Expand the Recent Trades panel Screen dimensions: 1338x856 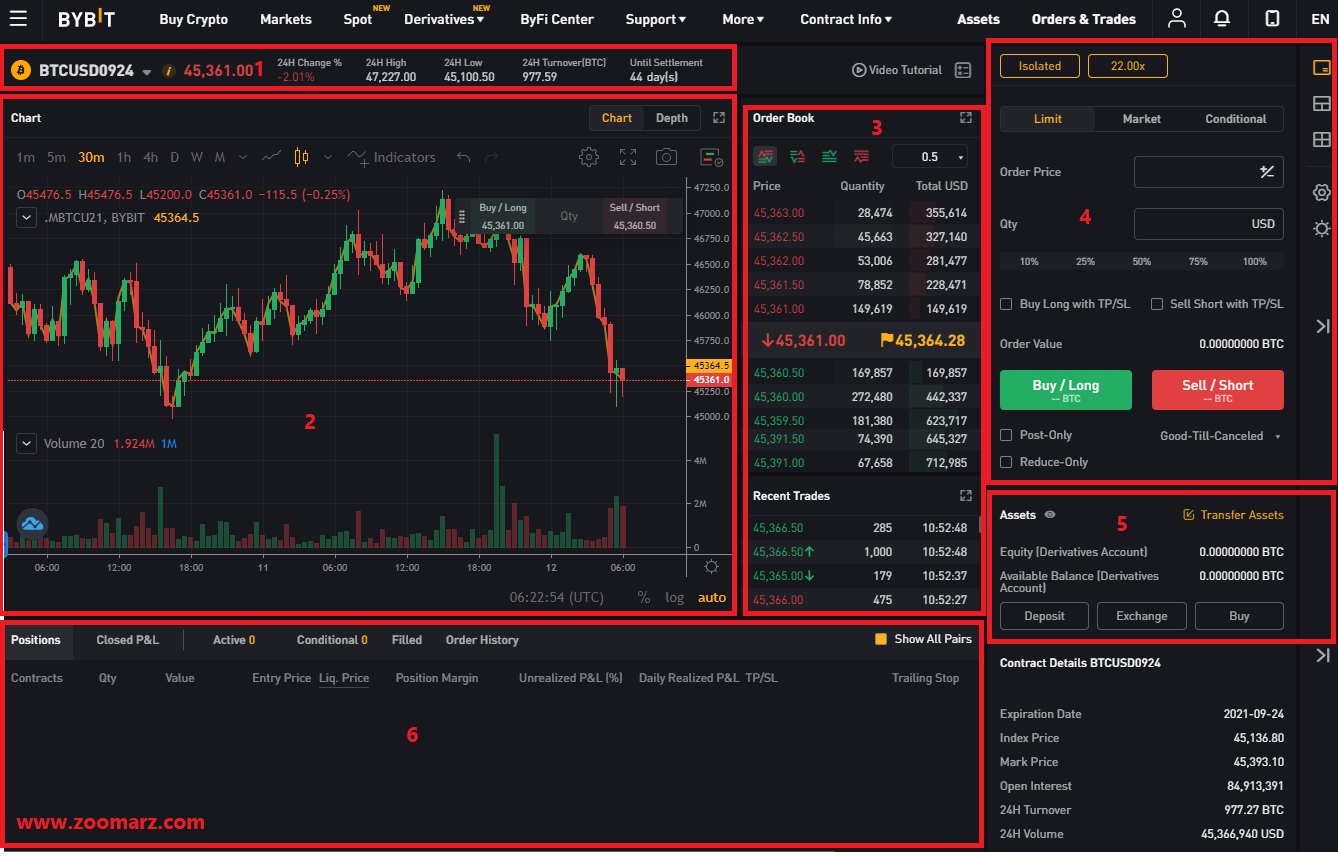click(965, 496)
